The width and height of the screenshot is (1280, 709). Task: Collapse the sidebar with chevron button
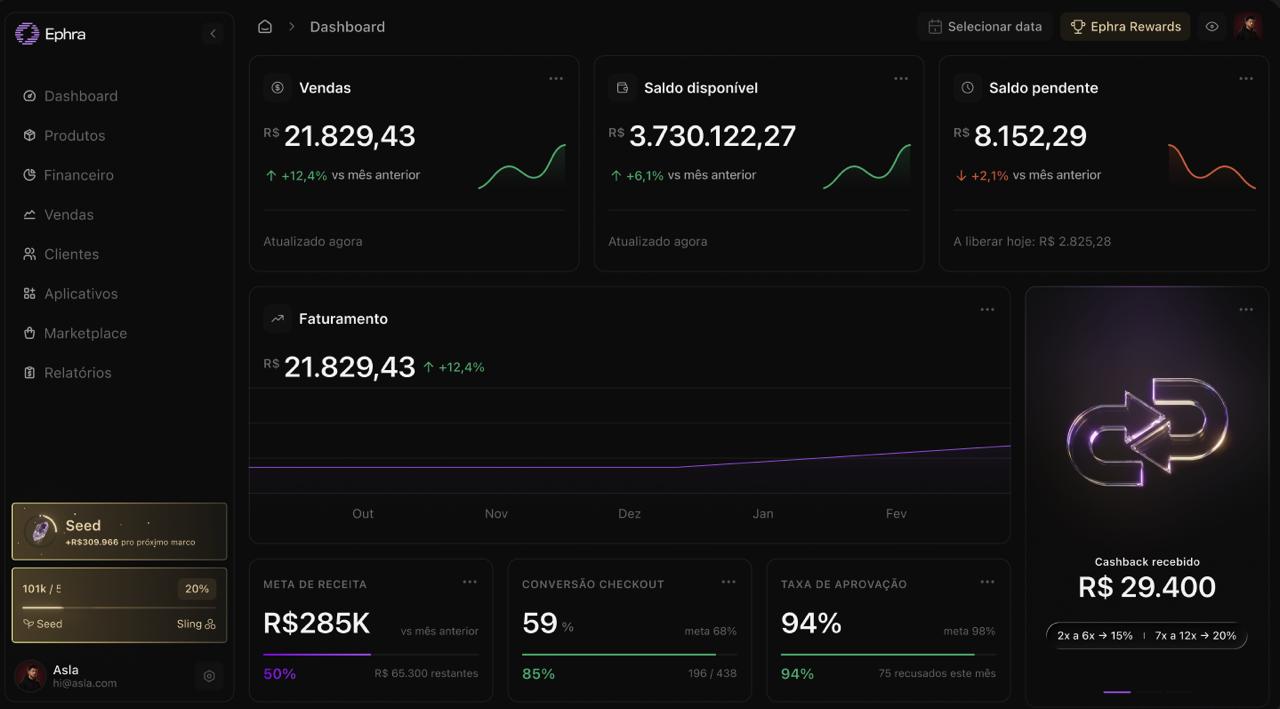[x=212, y=34]
